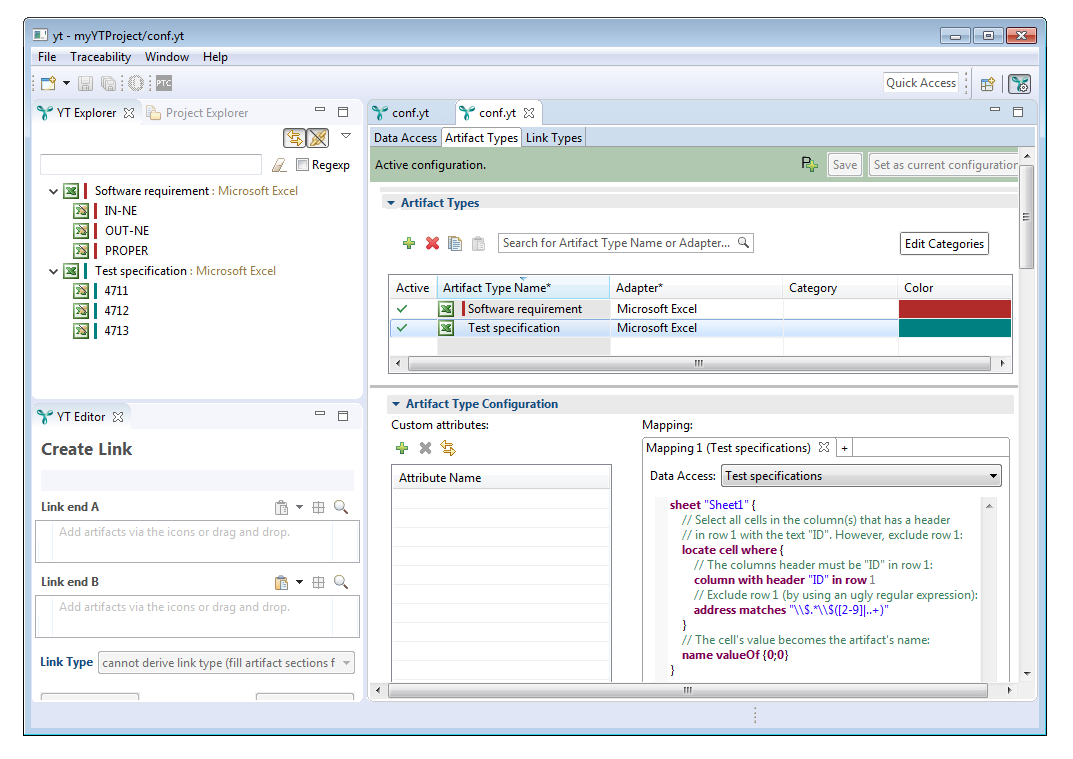Enable the Regexp checkbox

coord(303,165)
